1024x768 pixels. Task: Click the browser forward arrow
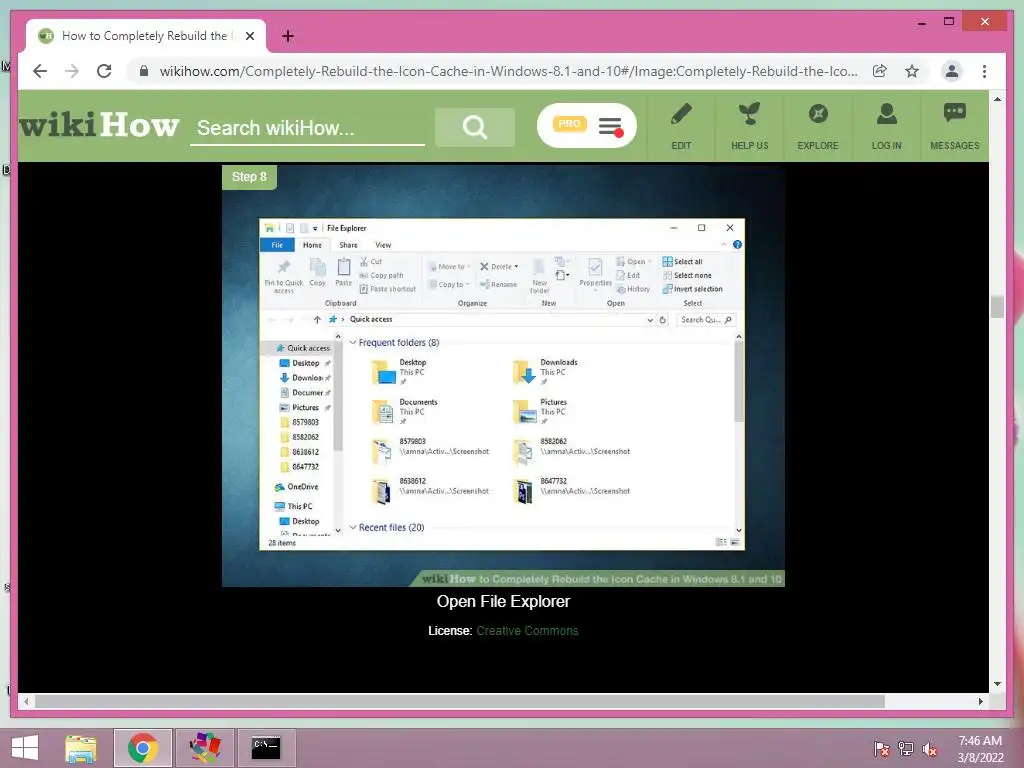tap(72, 71)
